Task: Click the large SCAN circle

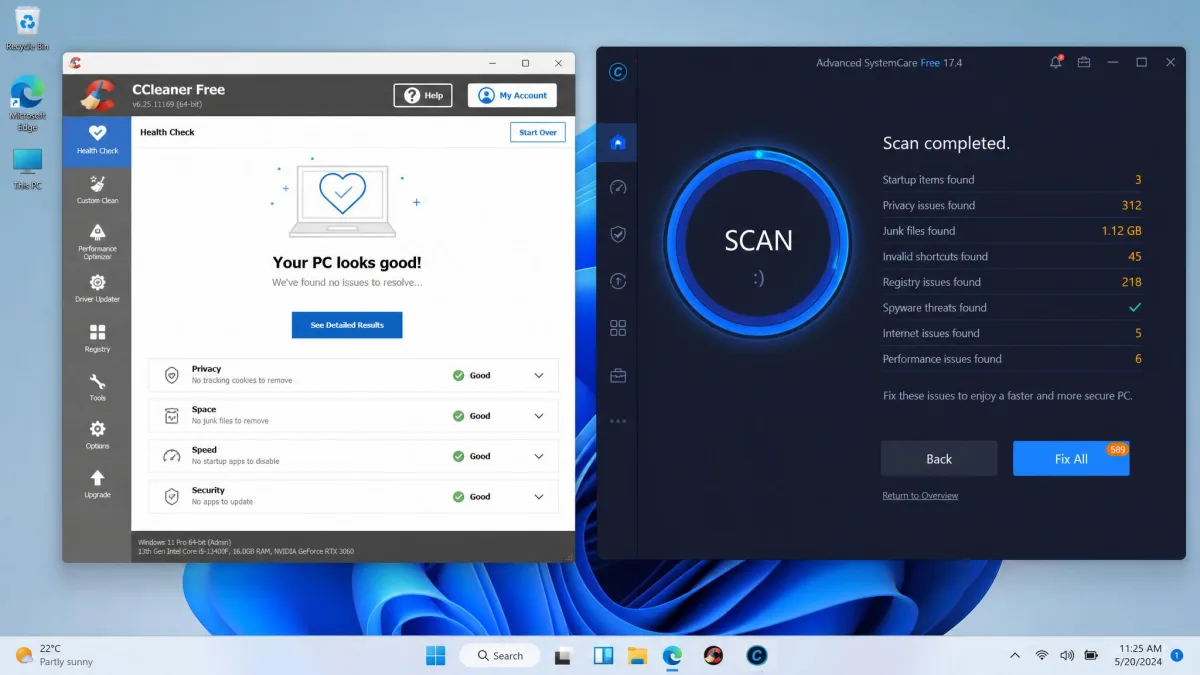Action: [758, 242]
